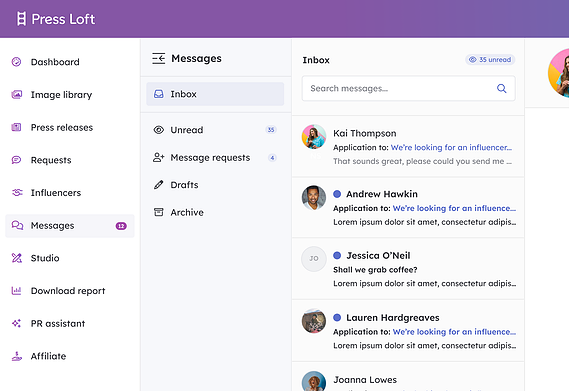
Task: Open Andrew Hawkin's message
Action: [408, 207]
